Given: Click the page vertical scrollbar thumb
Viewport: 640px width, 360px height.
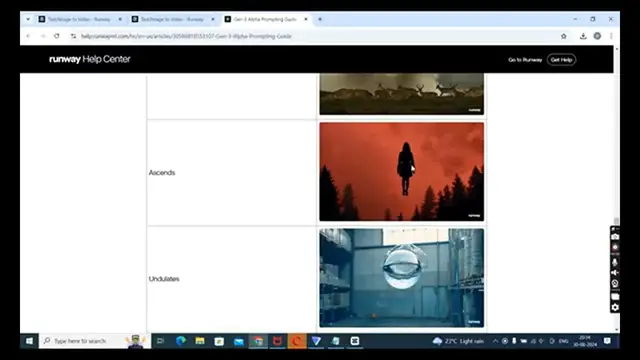Looking at the screenshot, I should coord(616,221).
